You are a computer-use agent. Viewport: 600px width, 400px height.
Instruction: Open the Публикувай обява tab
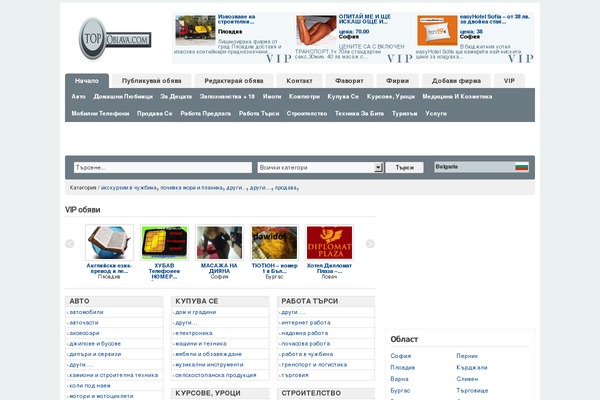(152, 81)
